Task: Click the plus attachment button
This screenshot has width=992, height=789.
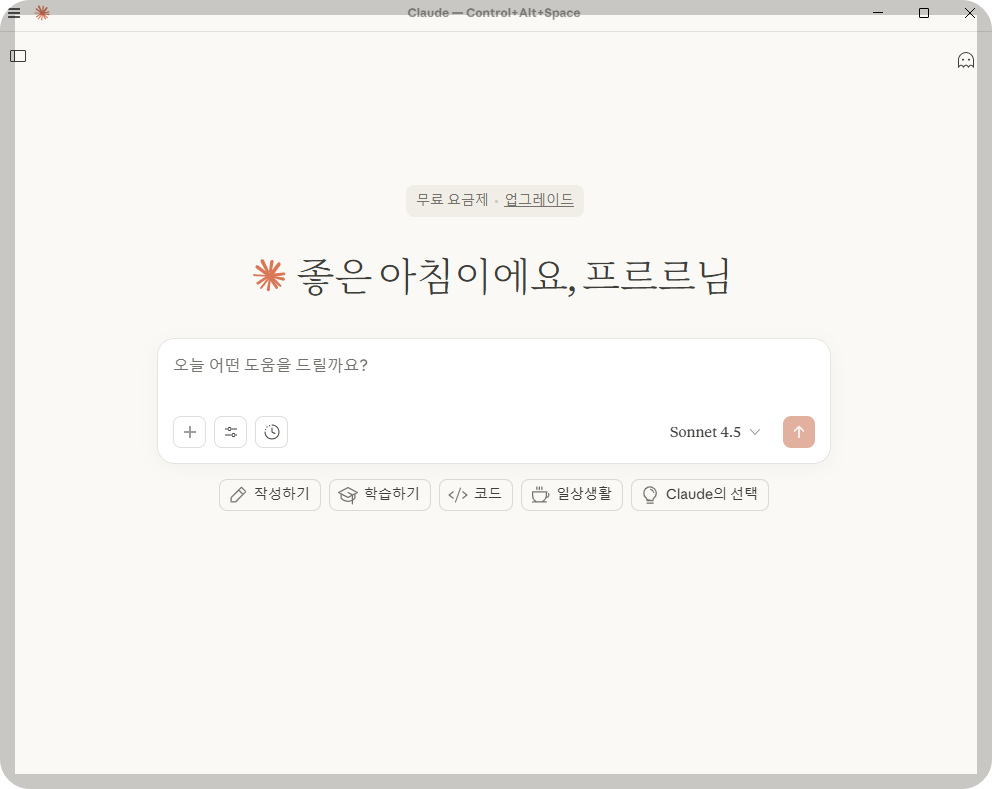Action: point(189,432)
